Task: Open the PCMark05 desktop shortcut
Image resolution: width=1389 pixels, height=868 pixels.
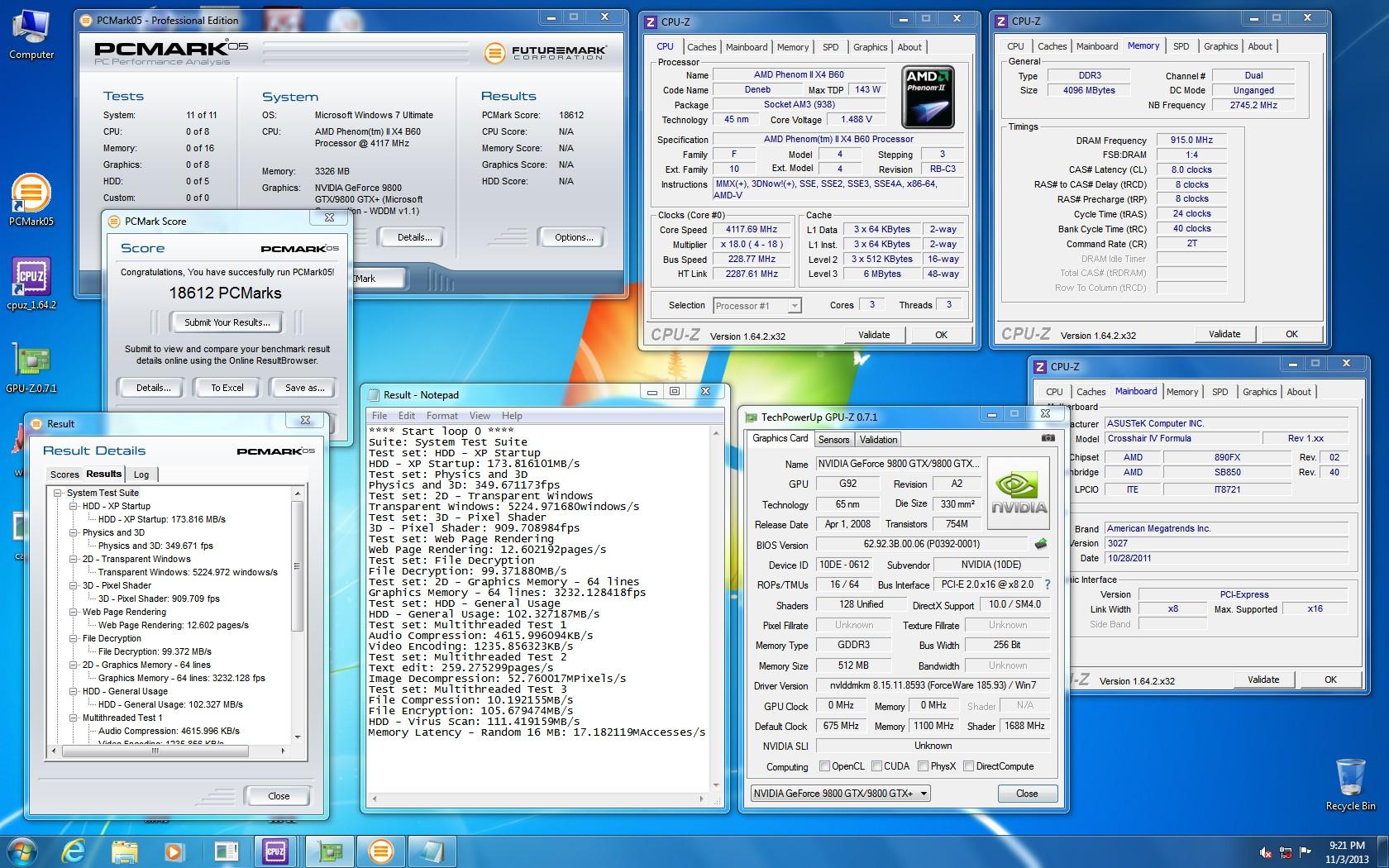Action: [x=31, y=199]
